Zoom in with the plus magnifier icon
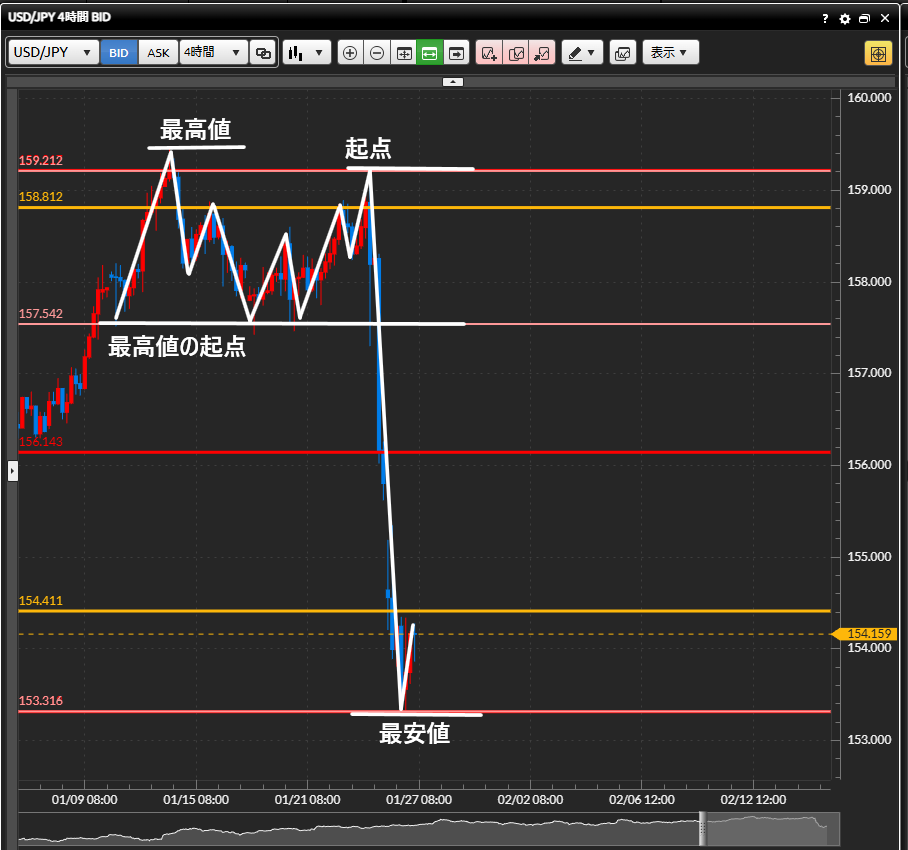Screen dimensions: 908x850 (350, 53)
